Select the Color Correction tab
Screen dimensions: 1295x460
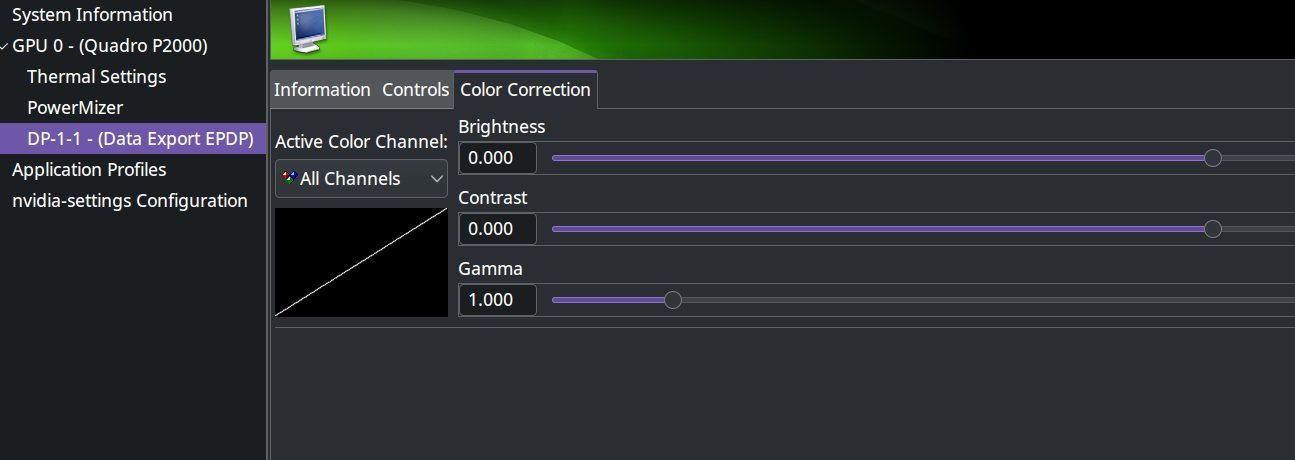[525, 89]
